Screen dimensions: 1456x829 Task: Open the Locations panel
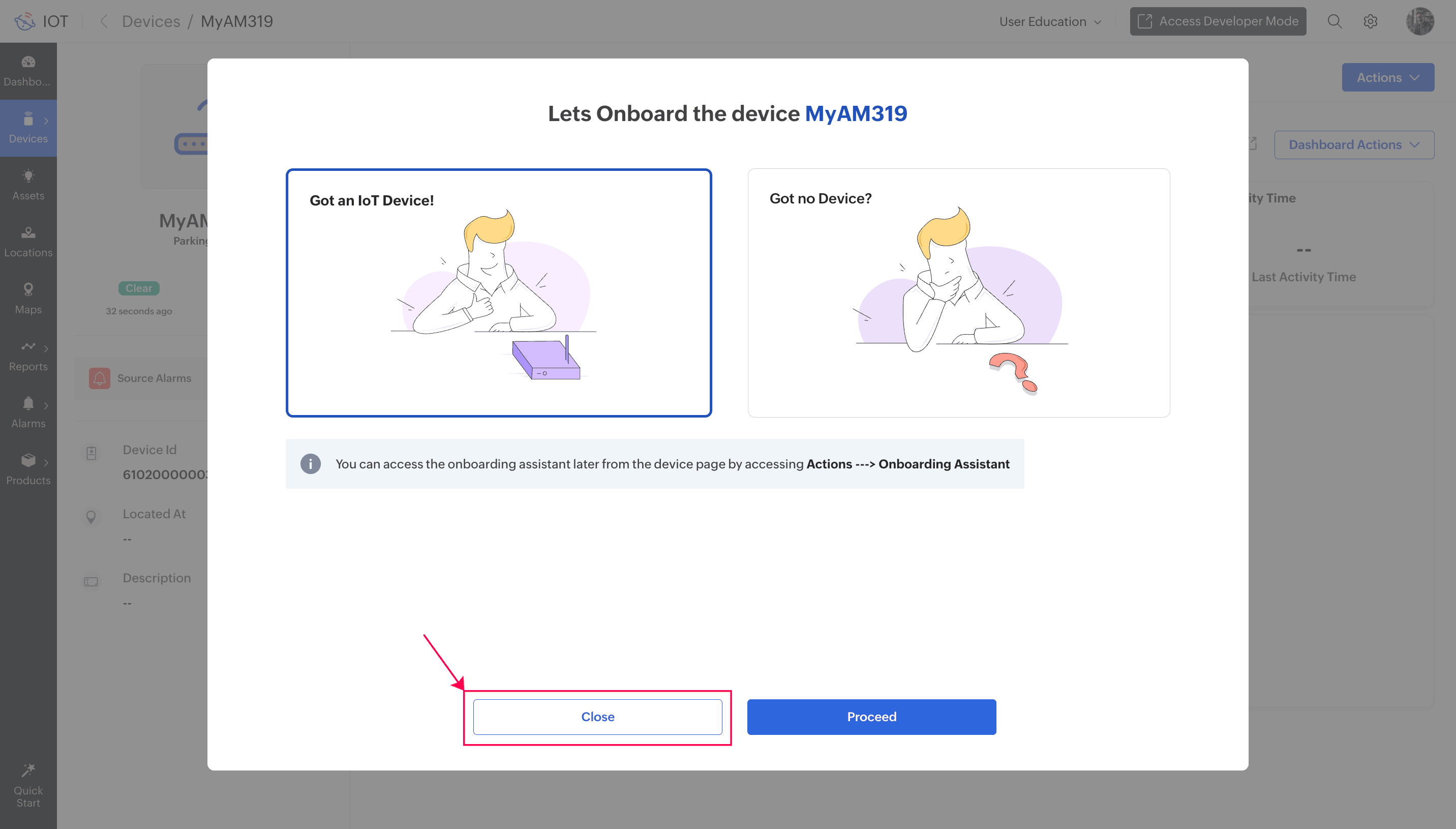point(28,241)
